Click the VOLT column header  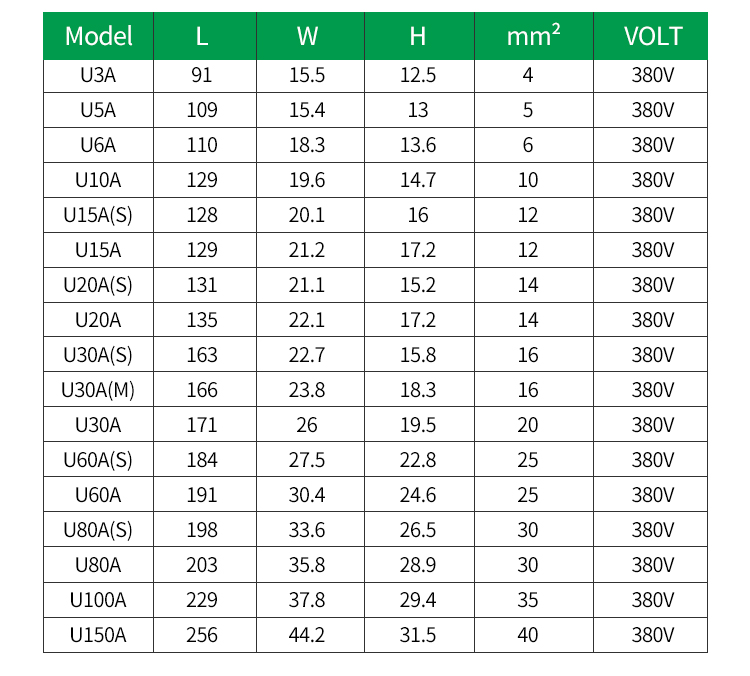pyautogui.click(x=651, y=36)
